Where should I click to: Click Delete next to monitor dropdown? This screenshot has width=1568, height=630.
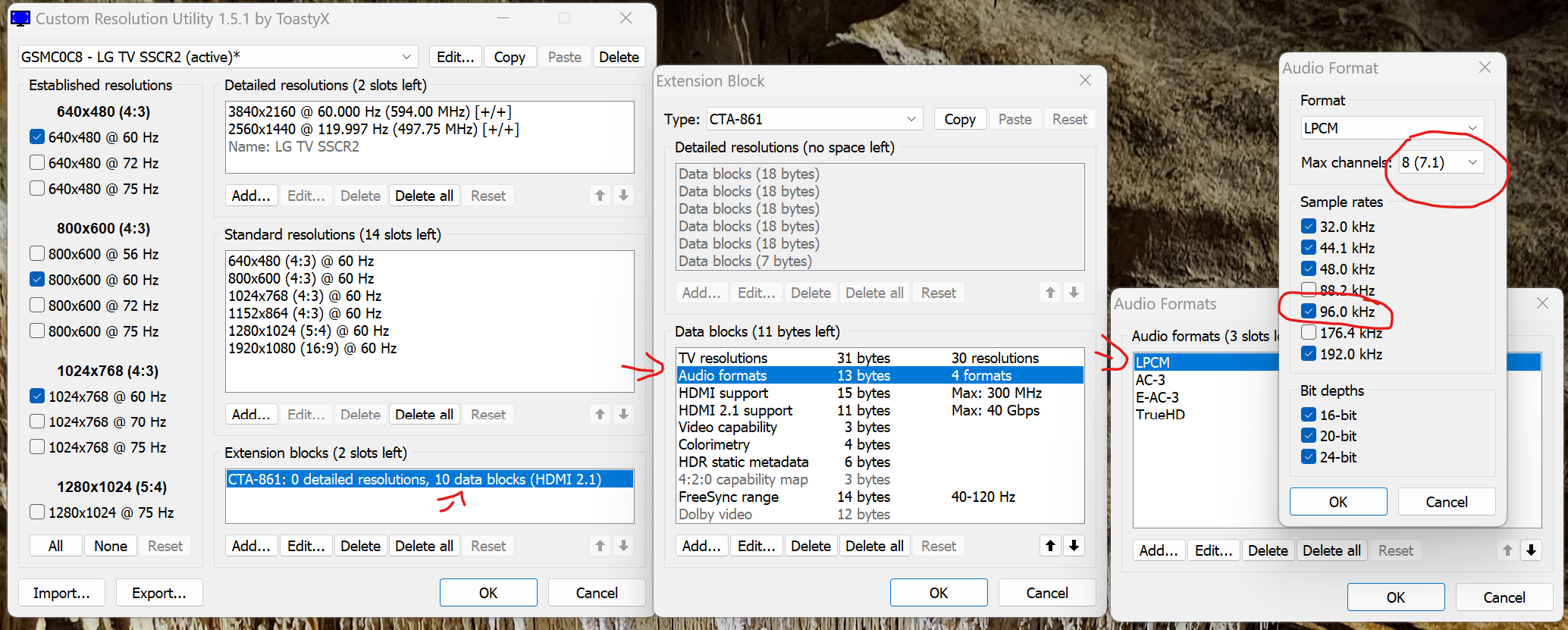pyautogui.click(x=619, y=57)
